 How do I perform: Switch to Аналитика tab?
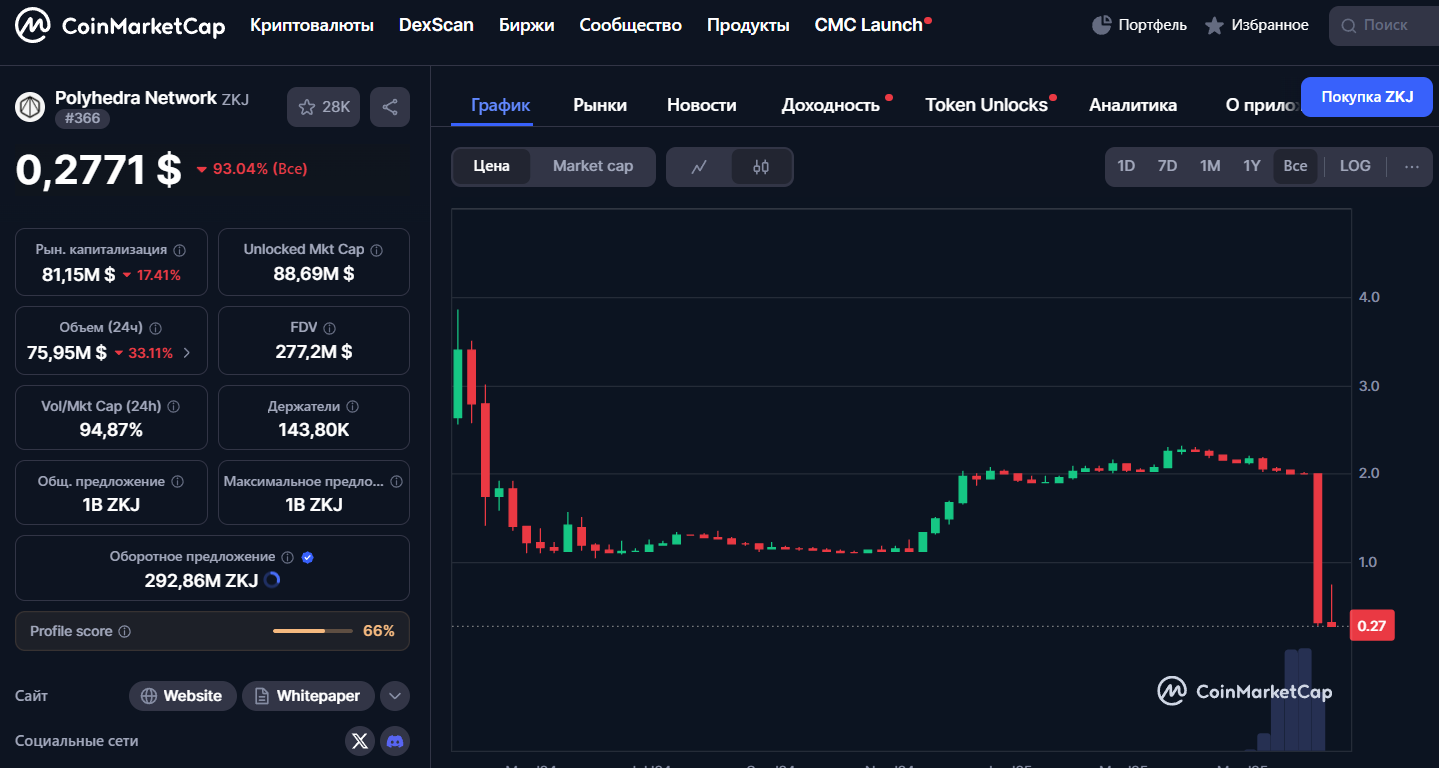pyautogui.click(x=1133, y=104)
